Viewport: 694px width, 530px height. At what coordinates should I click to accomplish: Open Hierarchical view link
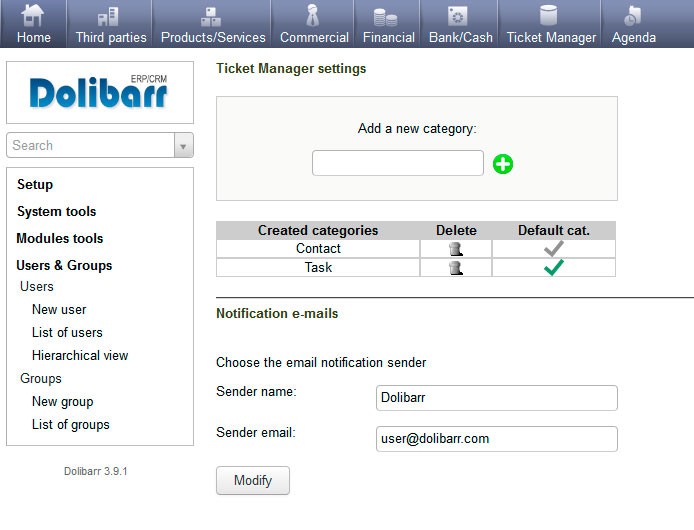(80, 356)
